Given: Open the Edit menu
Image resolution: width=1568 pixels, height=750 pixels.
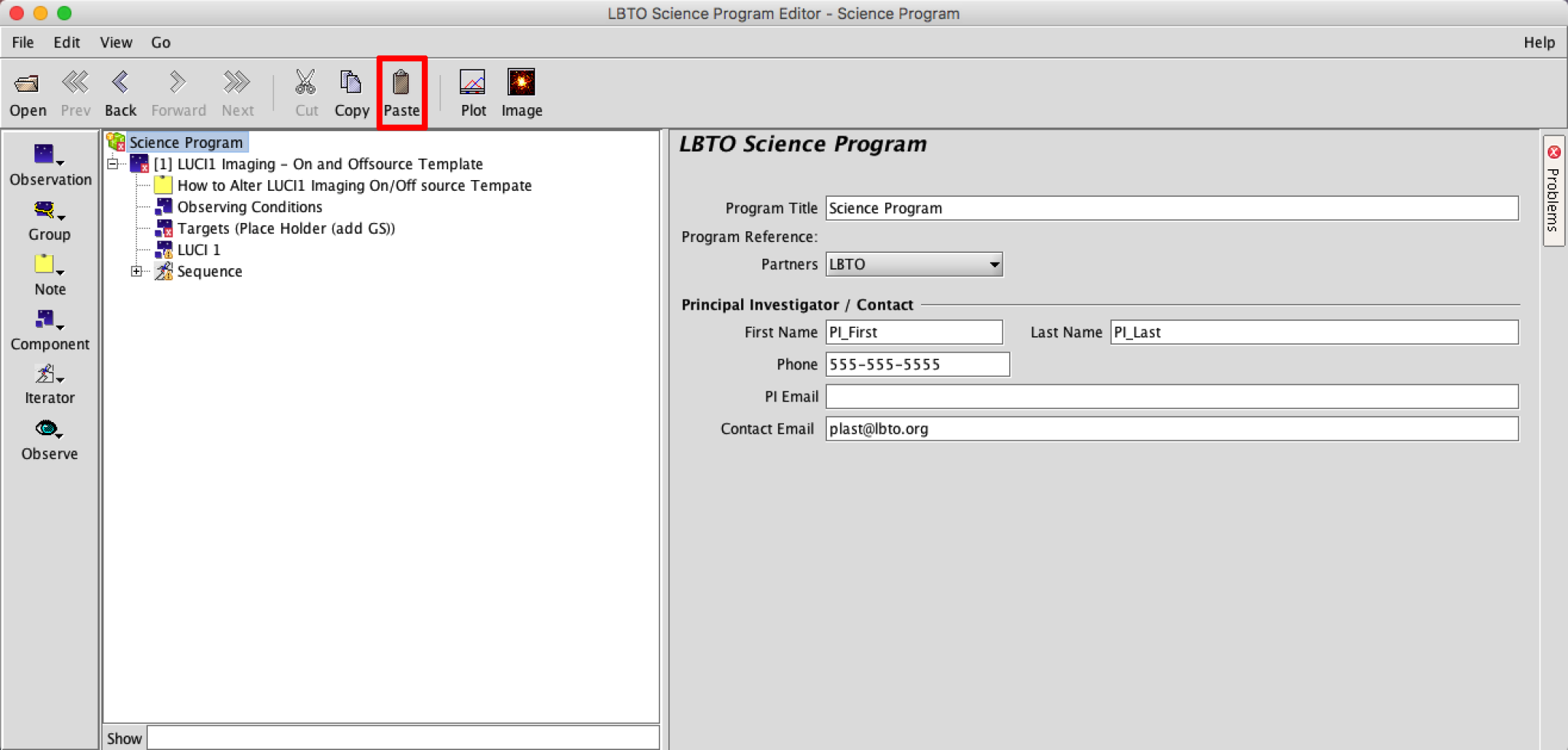Looking at the screenshot, I should [67, 42].
